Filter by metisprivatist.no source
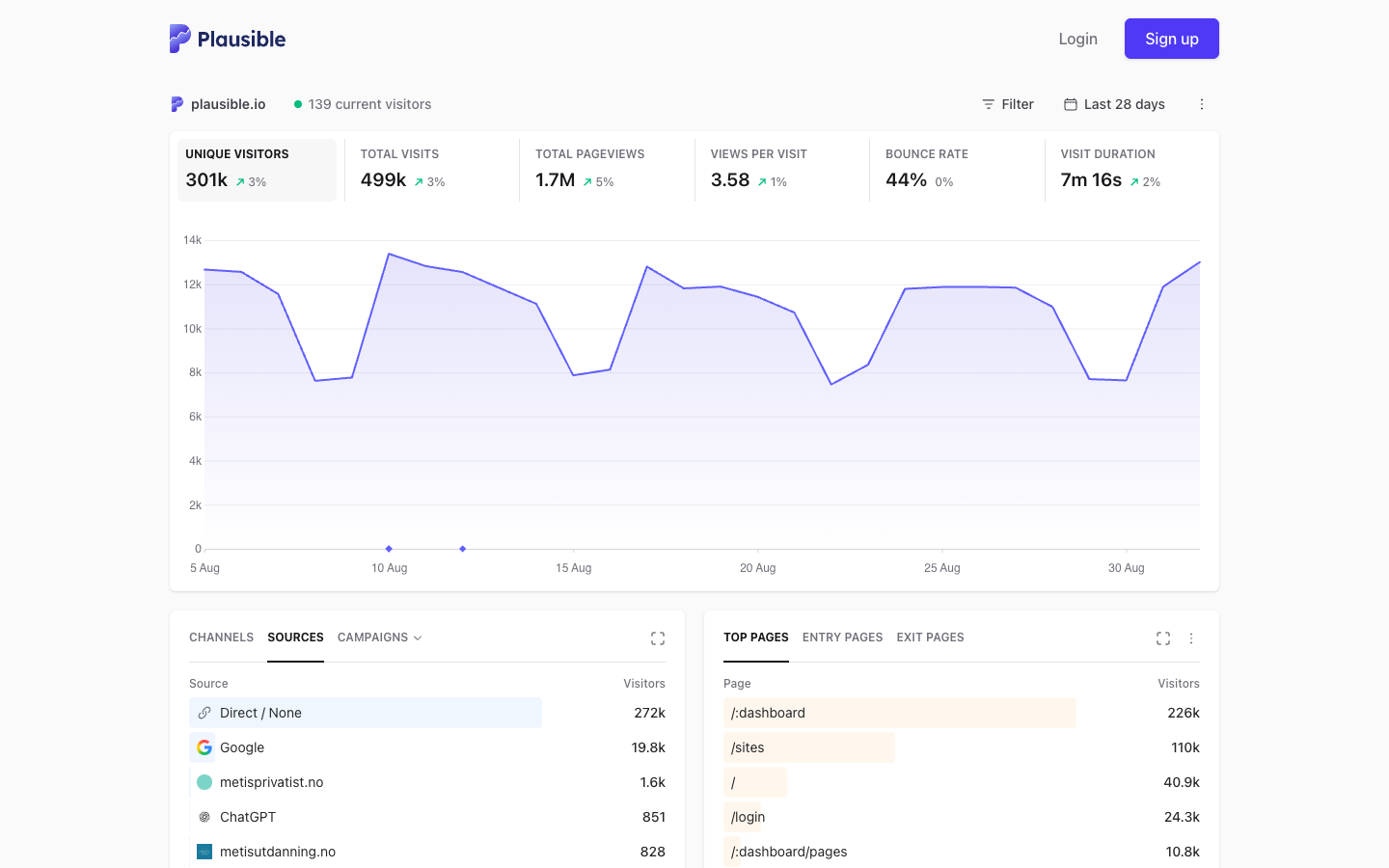The height and width of the screenshot is (868, 1389). pos(271,782)
